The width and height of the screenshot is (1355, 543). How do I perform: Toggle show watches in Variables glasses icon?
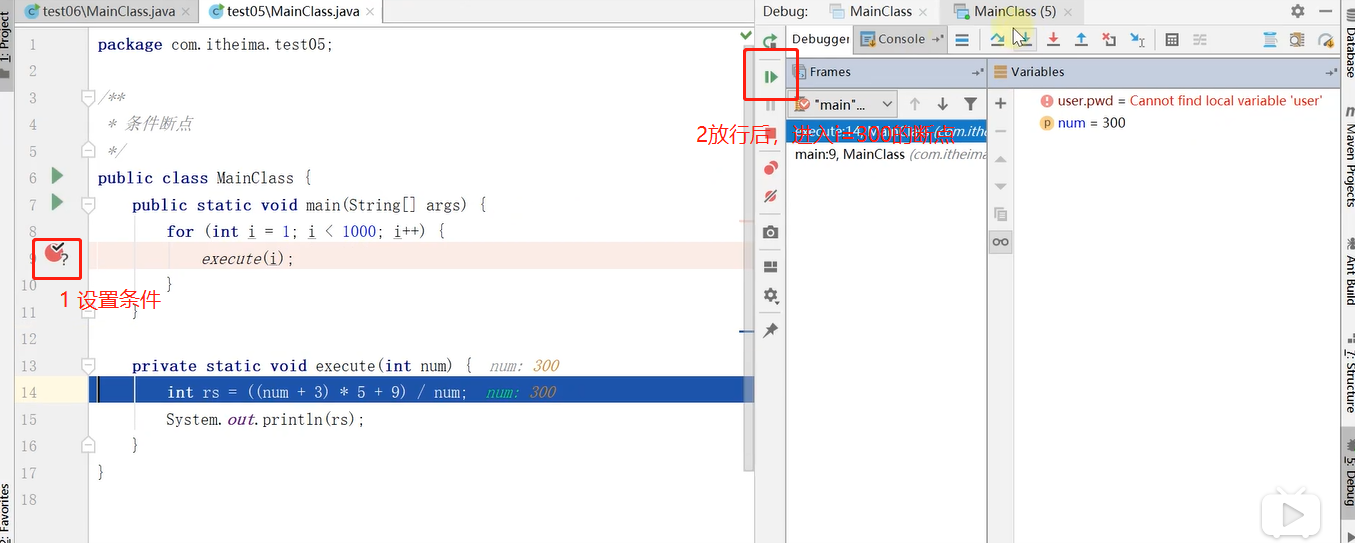(x=1000, y=242)
